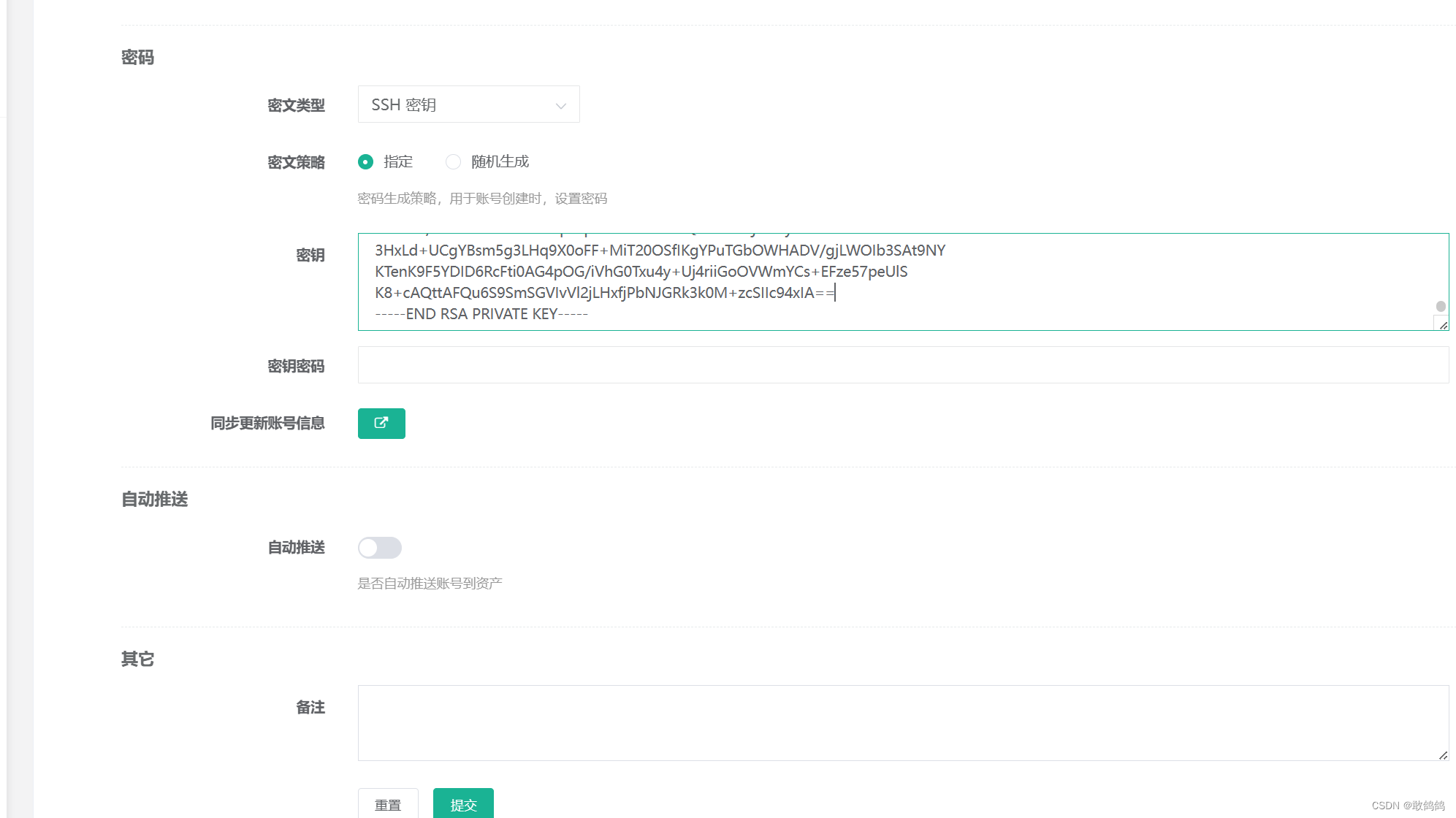Choose the 随机生成 radio option
The height and width of the screenshot is (818, 1456).
454,161
